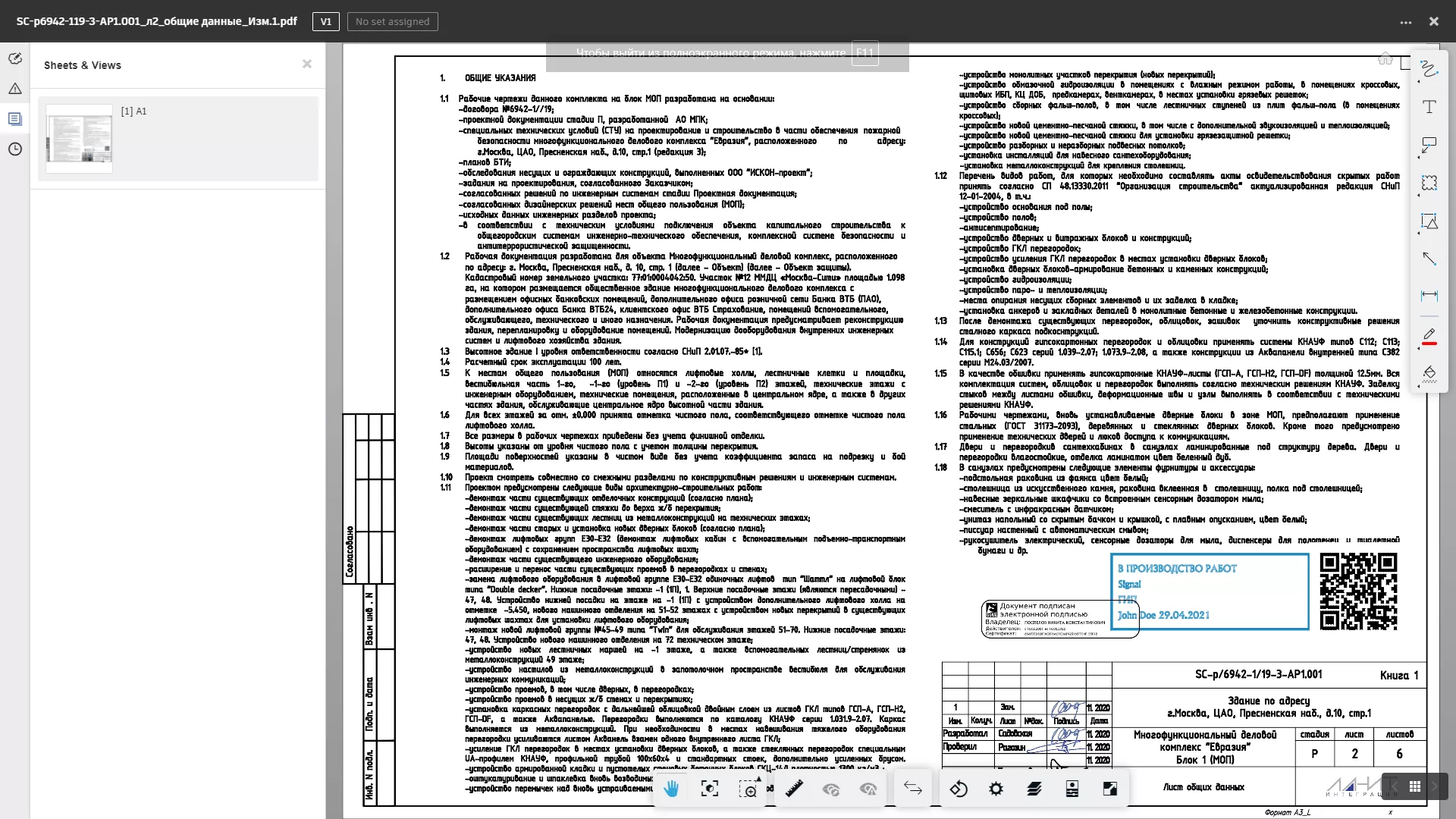The width and height of the screenshot is (1456, 819).
Task: Open the more options ellipsis menu
Action: [1406, 22]
